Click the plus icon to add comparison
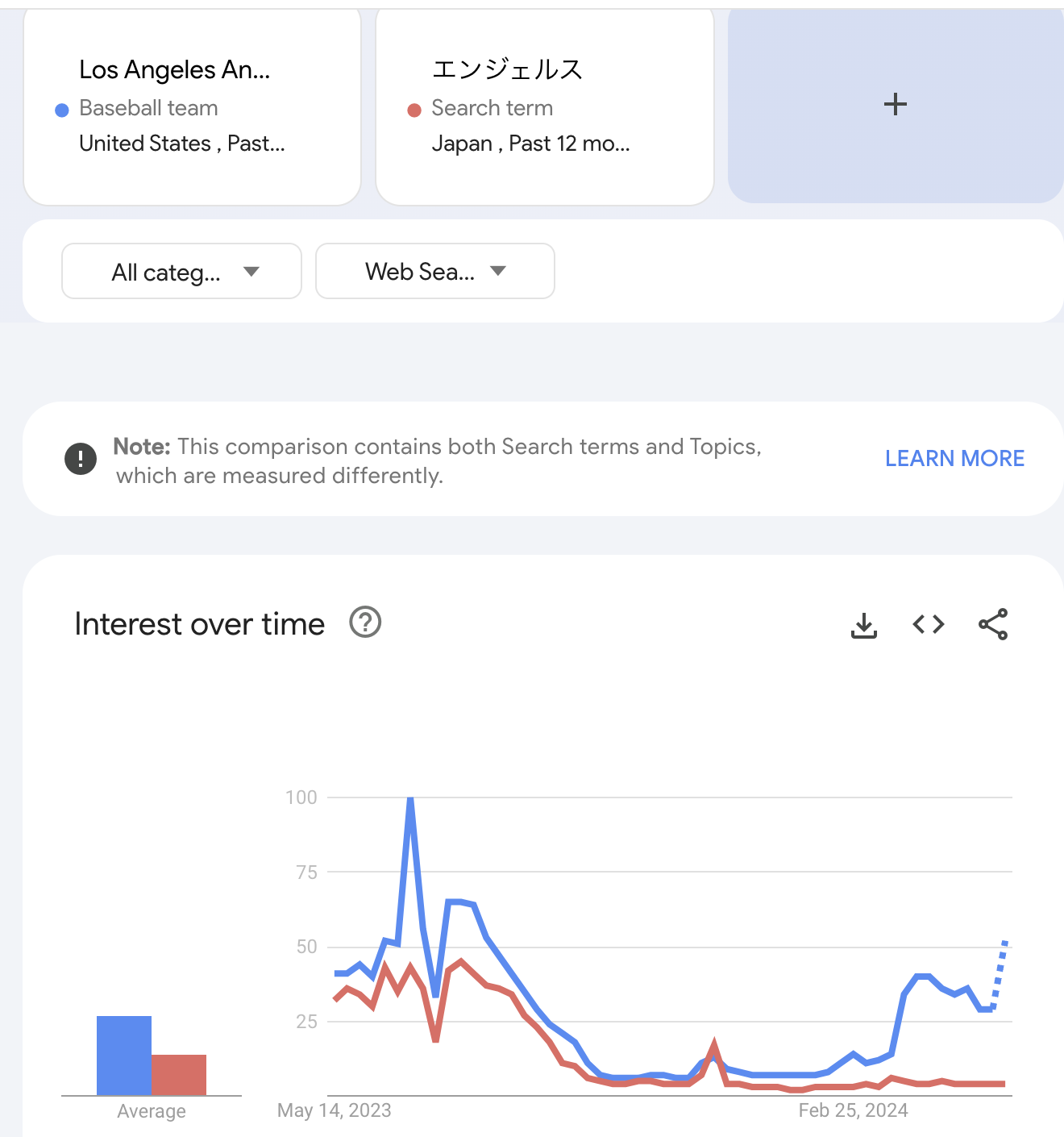 click(896, 105)
